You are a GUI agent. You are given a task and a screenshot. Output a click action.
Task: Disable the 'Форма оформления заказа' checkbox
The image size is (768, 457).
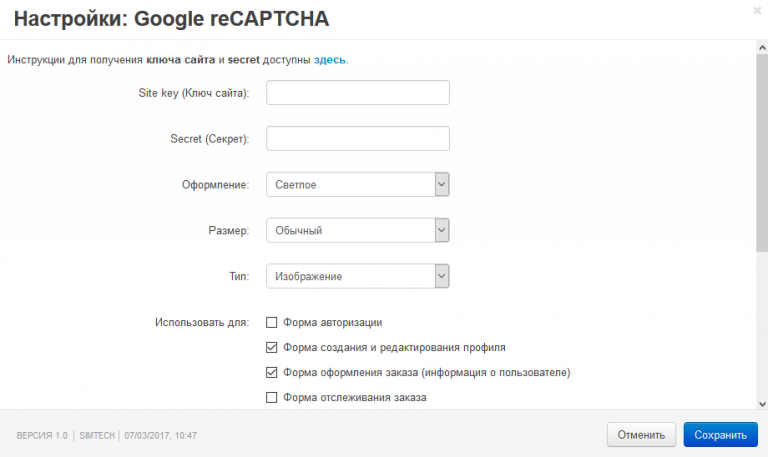point(271,373)
